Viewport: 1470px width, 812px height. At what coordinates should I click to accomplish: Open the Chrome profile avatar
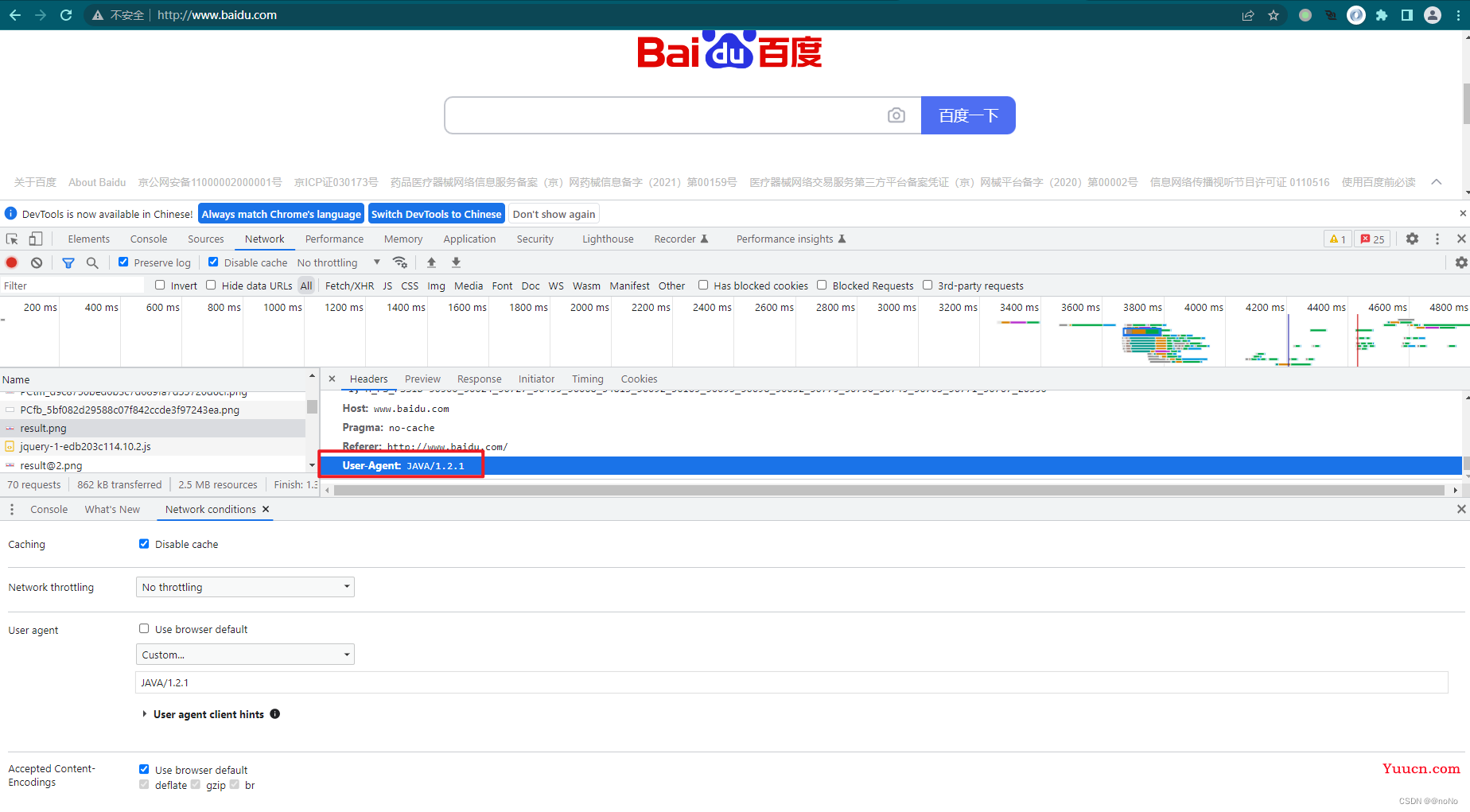click(x=1433, y=15)
